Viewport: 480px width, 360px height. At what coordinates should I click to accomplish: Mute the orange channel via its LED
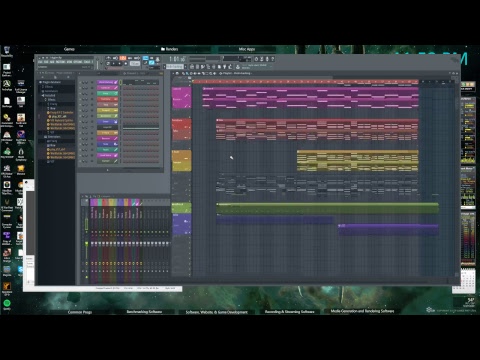pyautogui.click(x=80, y=133)
